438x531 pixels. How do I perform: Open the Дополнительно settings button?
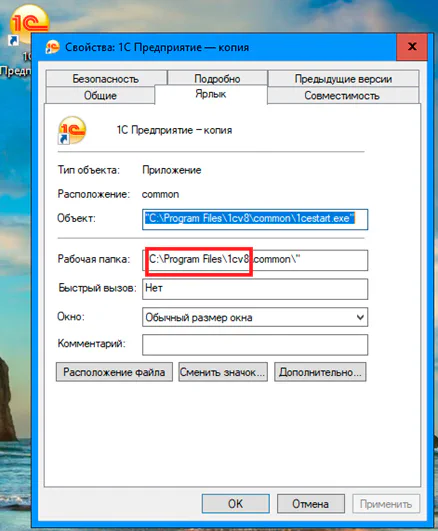(x=320, y=372)
